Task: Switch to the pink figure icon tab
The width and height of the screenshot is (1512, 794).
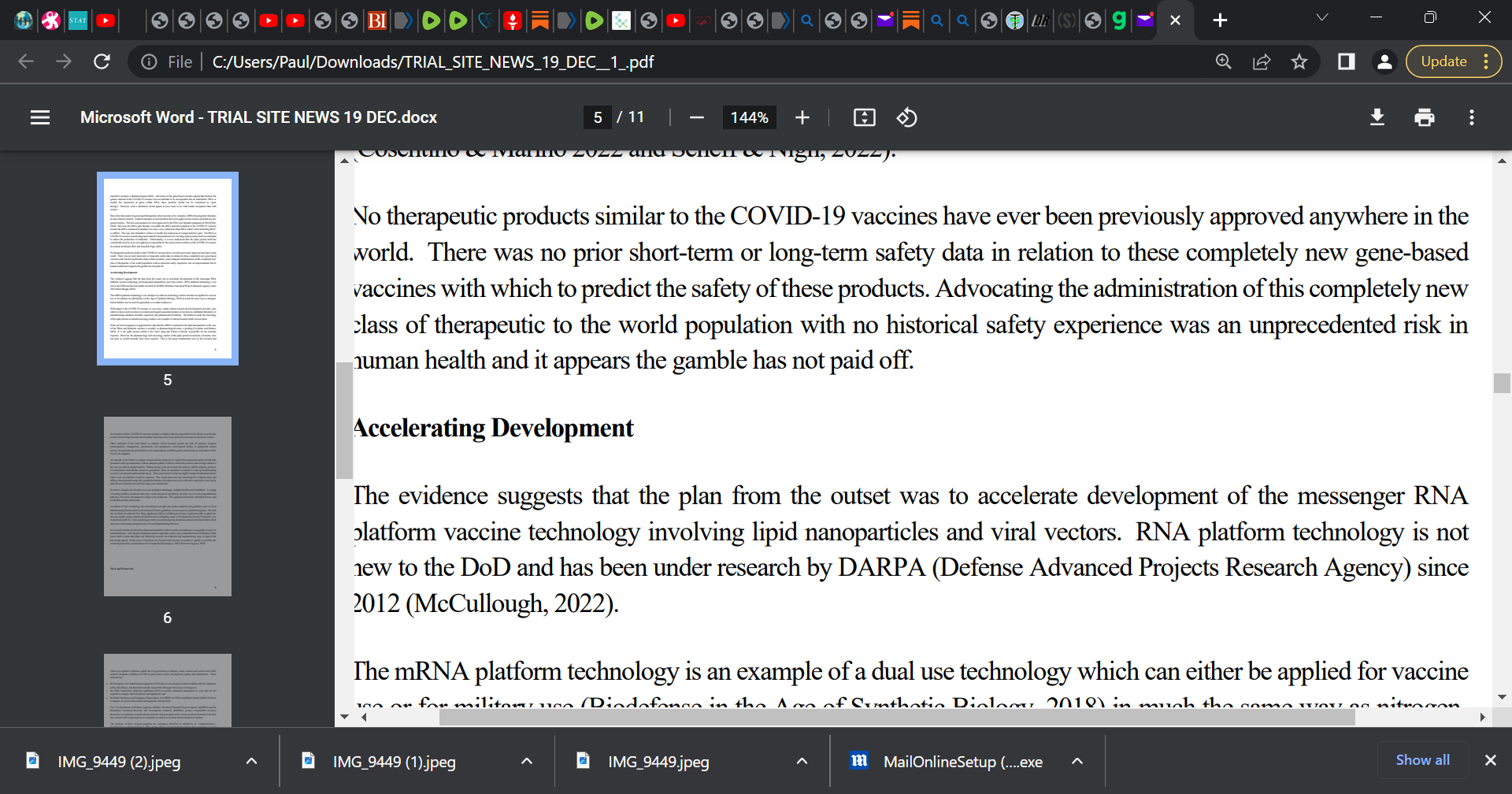Action: (x=51, y=20)
